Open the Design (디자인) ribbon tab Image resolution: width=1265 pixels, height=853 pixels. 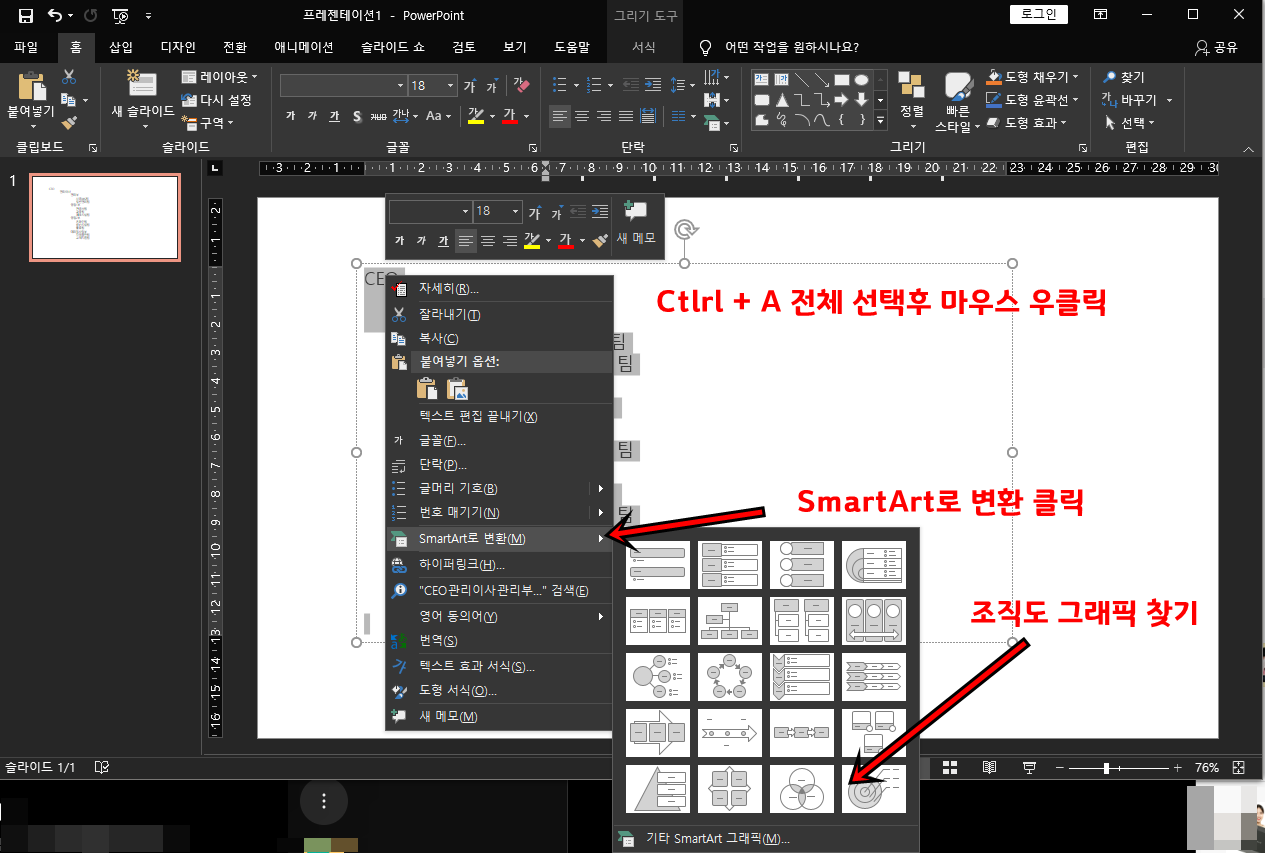[x=178, y=47]
